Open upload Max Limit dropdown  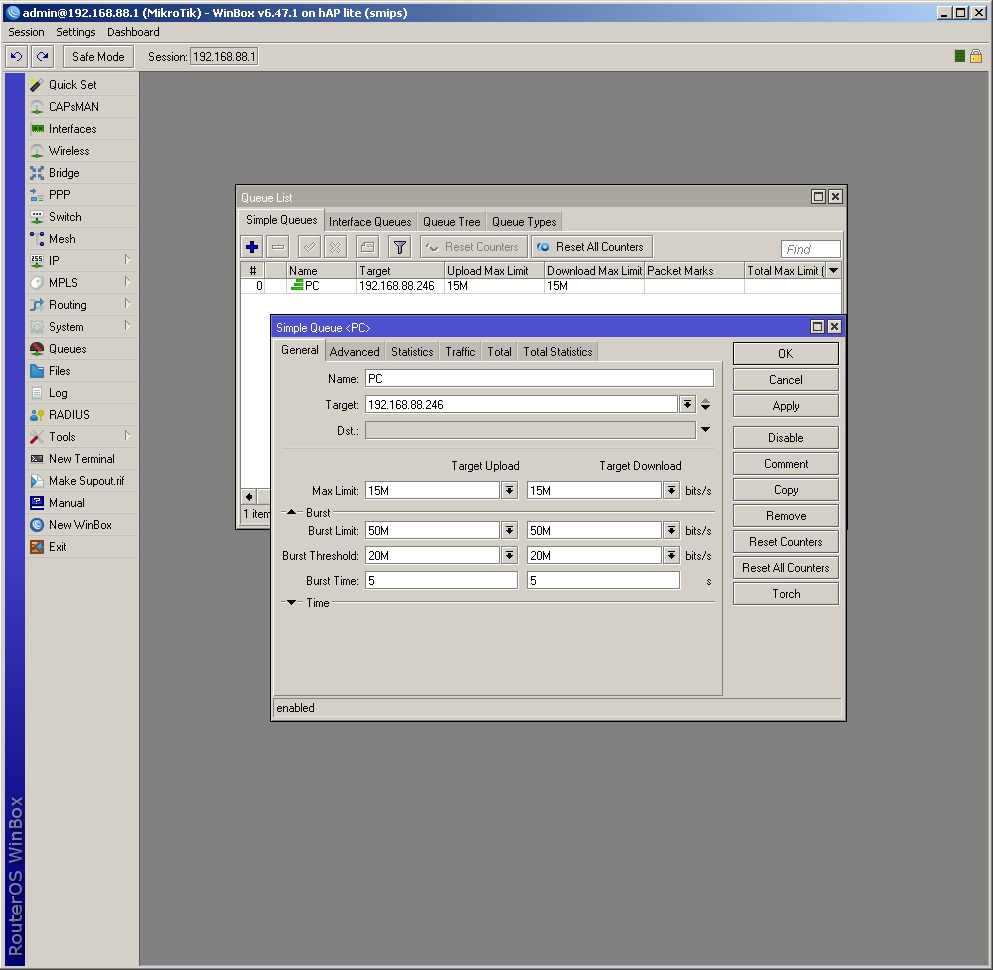[x=510, y=491]
